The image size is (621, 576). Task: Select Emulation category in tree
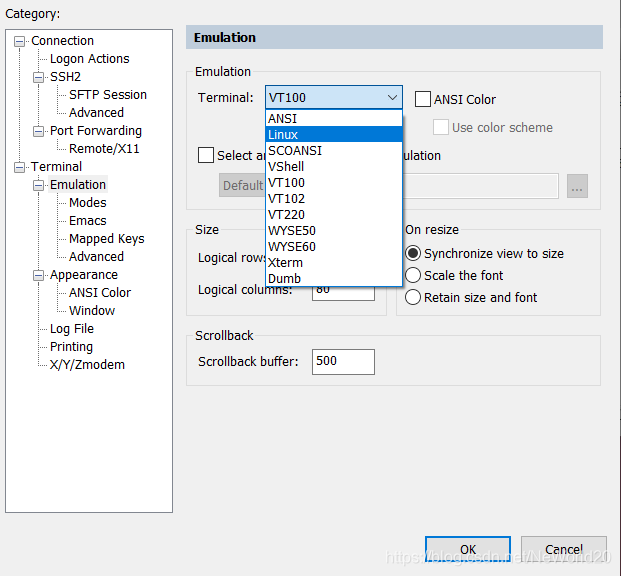[78, 185]
